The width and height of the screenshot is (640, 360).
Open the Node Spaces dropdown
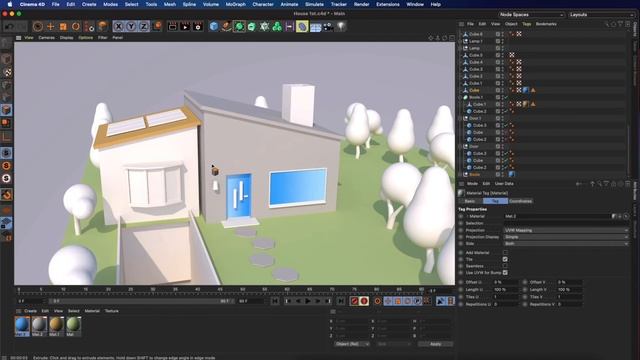click(x=531, y=15)
